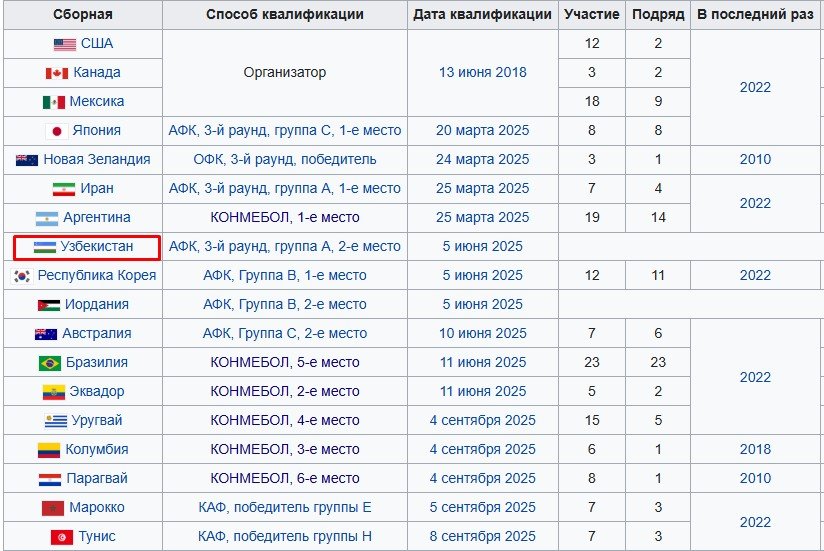824x551 pixels.
Task: Open the Австралия team link
Action: click(97, 333)
